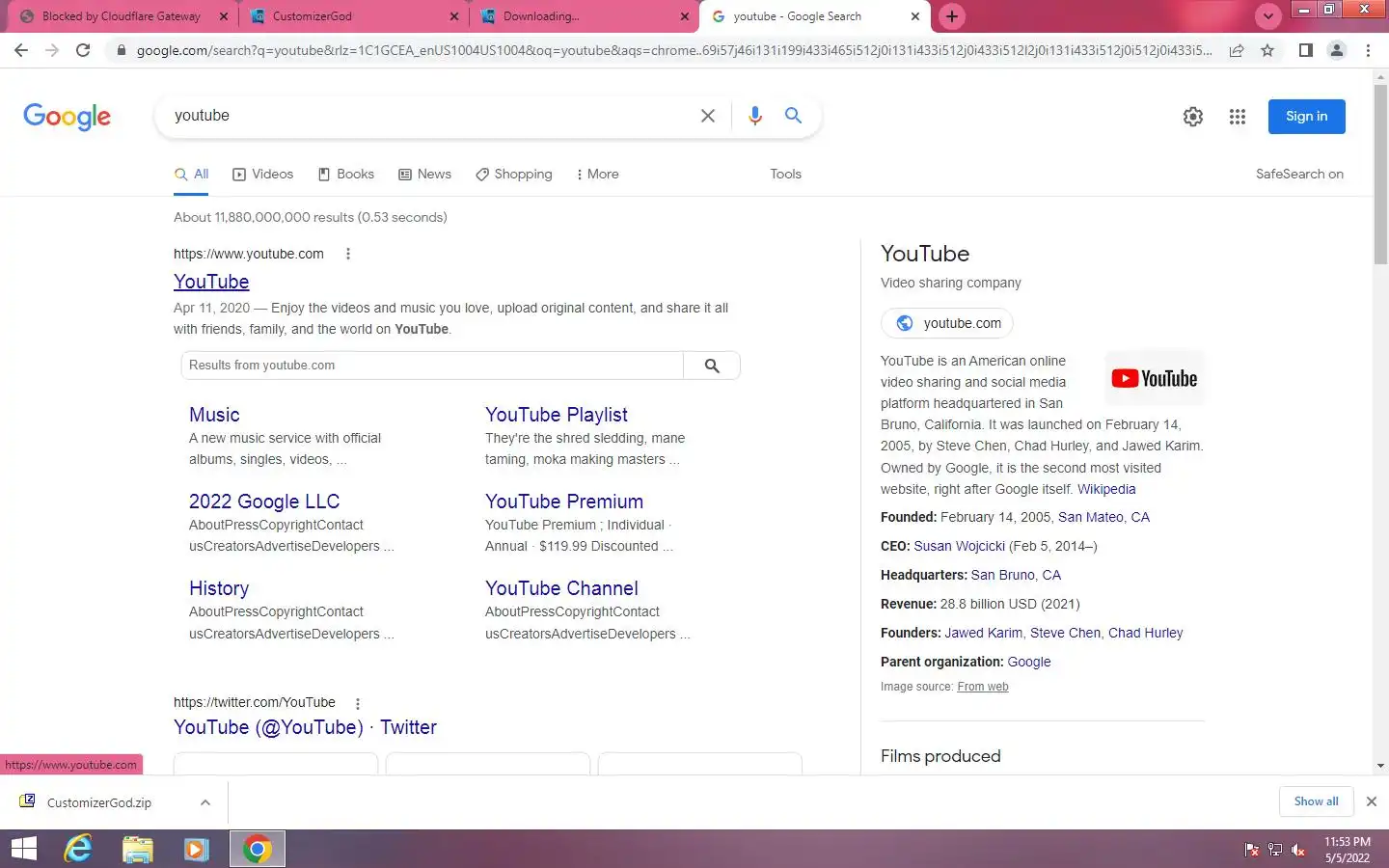This screenshot has width=1389, height=868.
Task: Open options dots next to youtube.com URL
Action: [x=348, y=255]
